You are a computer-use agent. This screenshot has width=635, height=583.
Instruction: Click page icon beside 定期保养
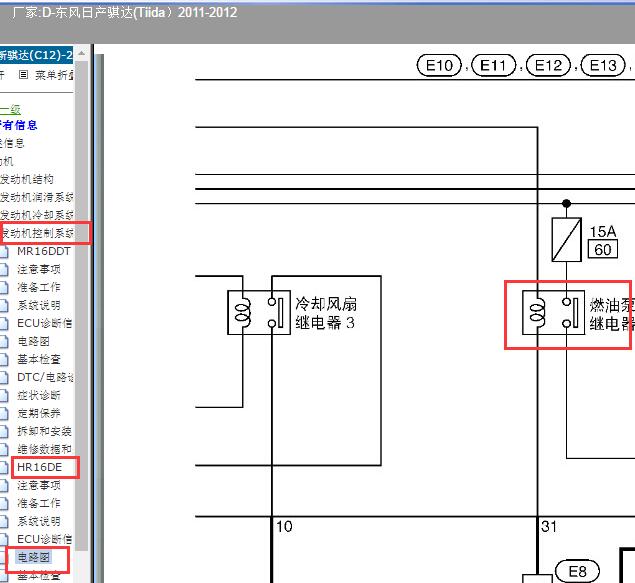(4, 413)
